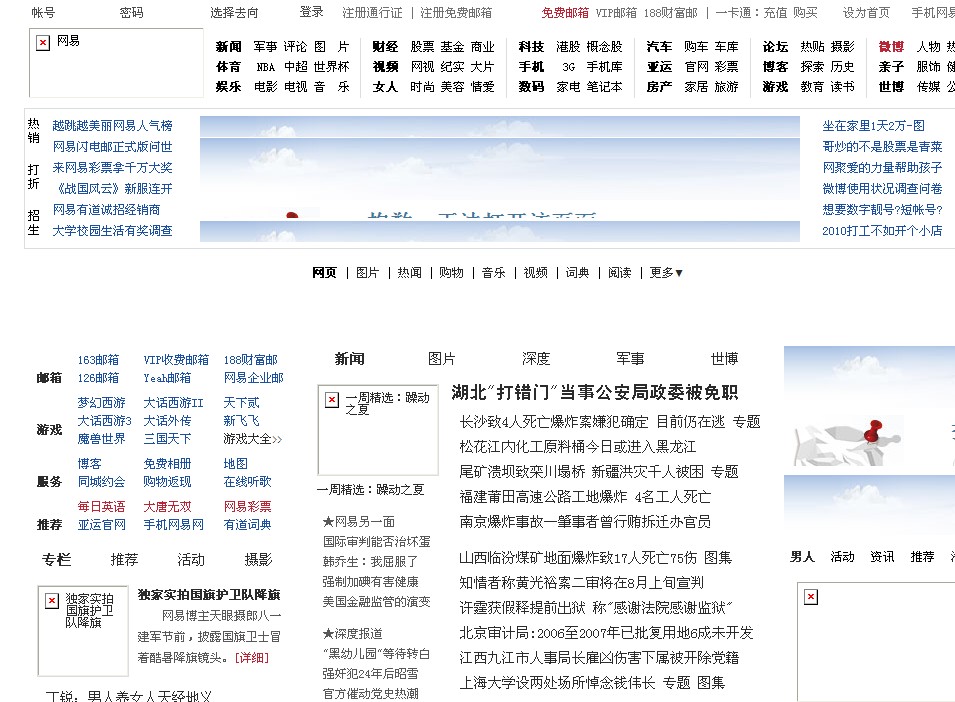This screenshot has width=955, height=702.
Task: Open 松花江内化工原料桶今日或进入黑龙江 news
Action: [x=577, y=446]
